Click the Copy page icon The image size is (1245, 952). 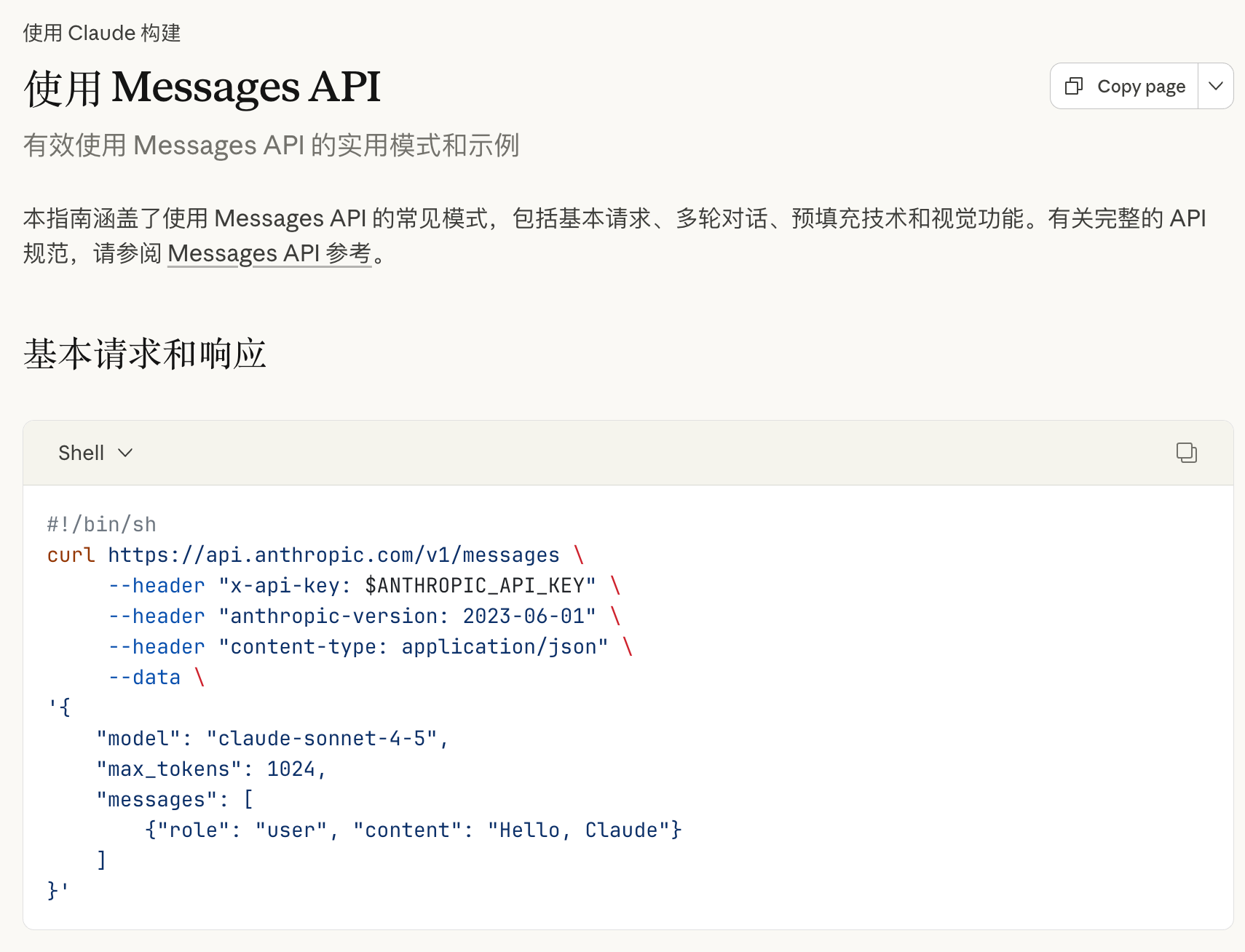tap(1074, 87)
